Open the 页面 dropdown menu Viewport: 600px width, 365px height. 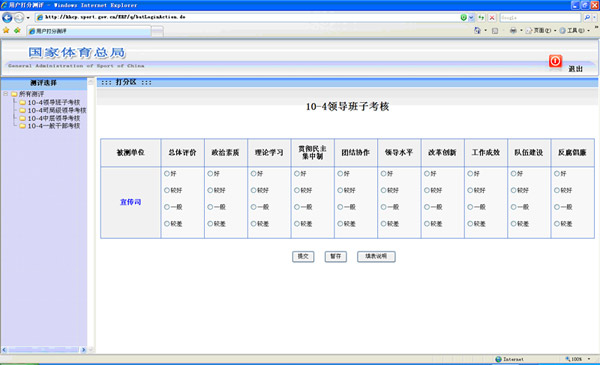(540, 31)
